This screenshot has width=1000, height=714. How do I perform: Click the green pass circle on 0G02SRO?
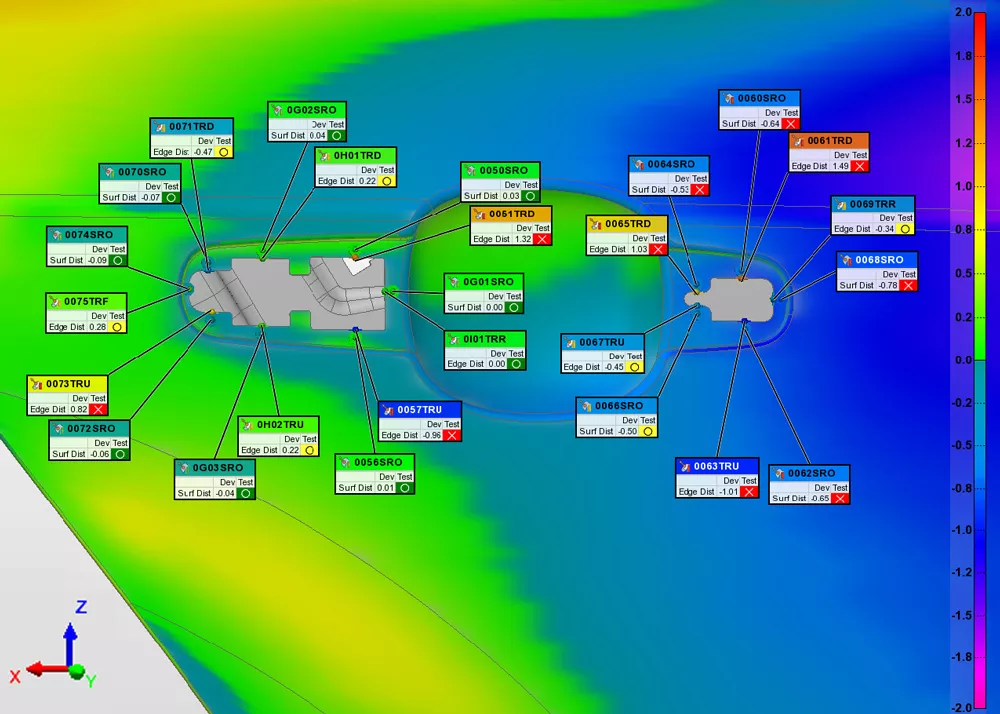(337, 135)
